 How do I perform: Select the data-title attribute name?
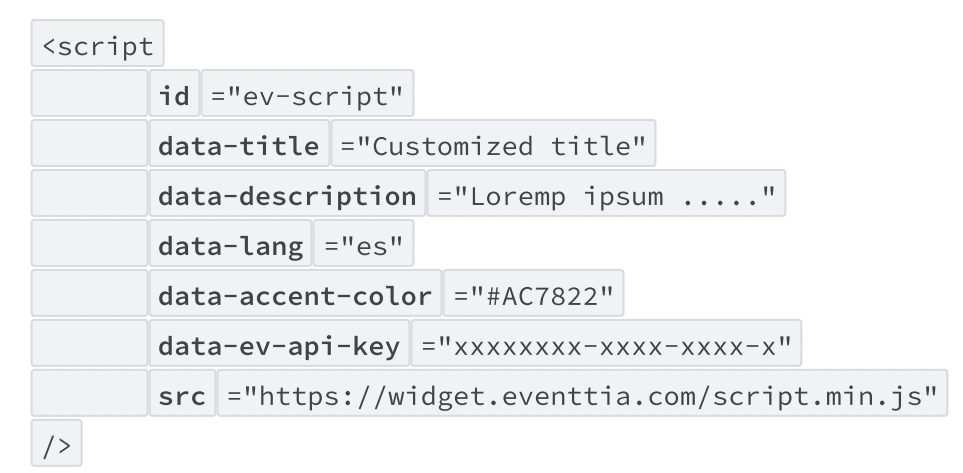point(239,147)
